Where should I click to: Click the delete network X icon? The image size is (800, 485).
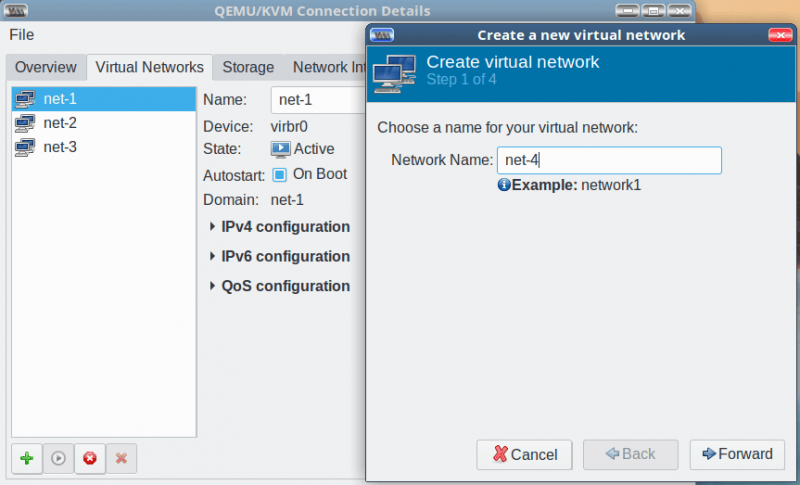(121, 458)
